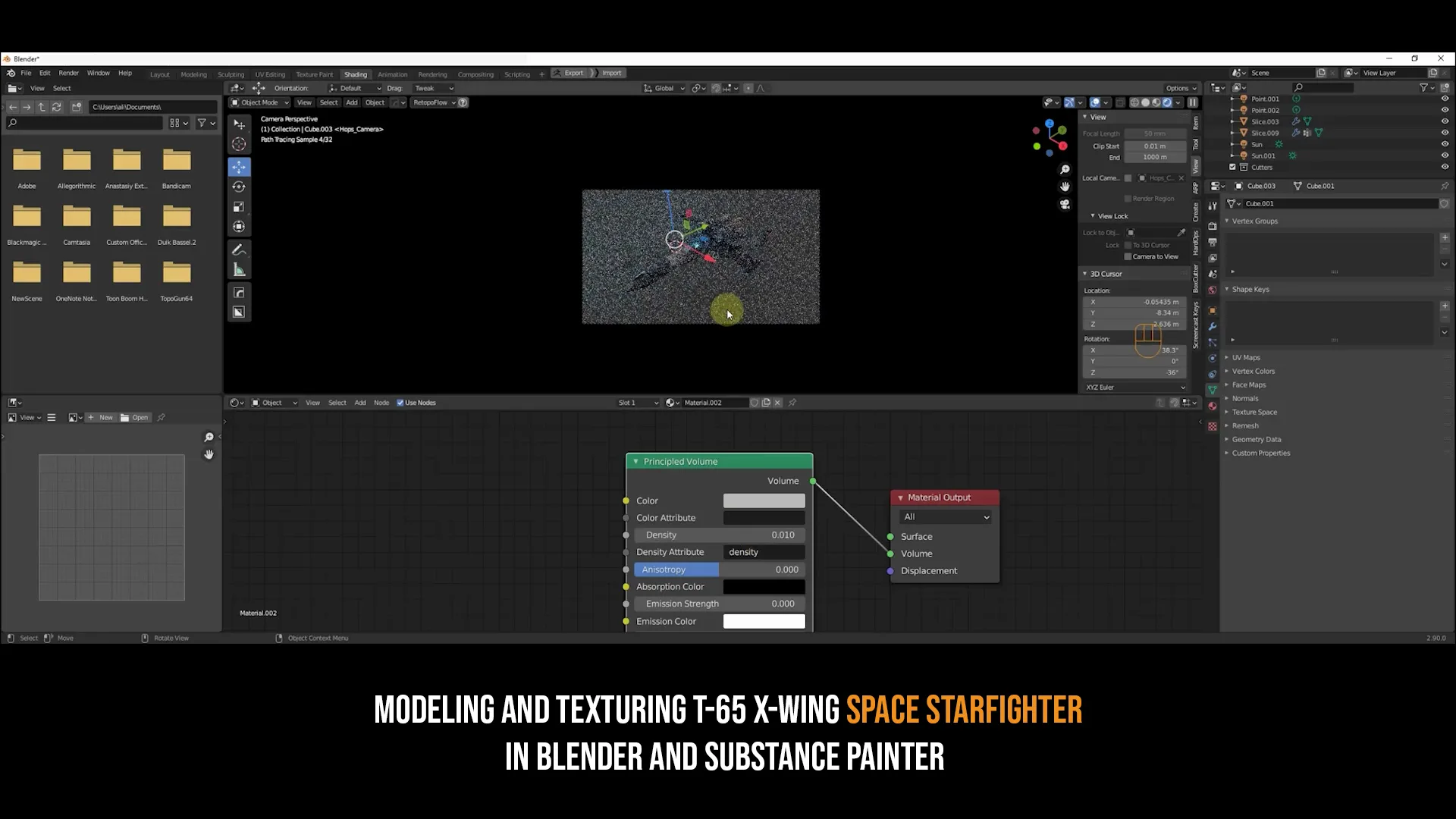Go to parent directory in file browser
1456x819 pixels.
tap(42, 107)
